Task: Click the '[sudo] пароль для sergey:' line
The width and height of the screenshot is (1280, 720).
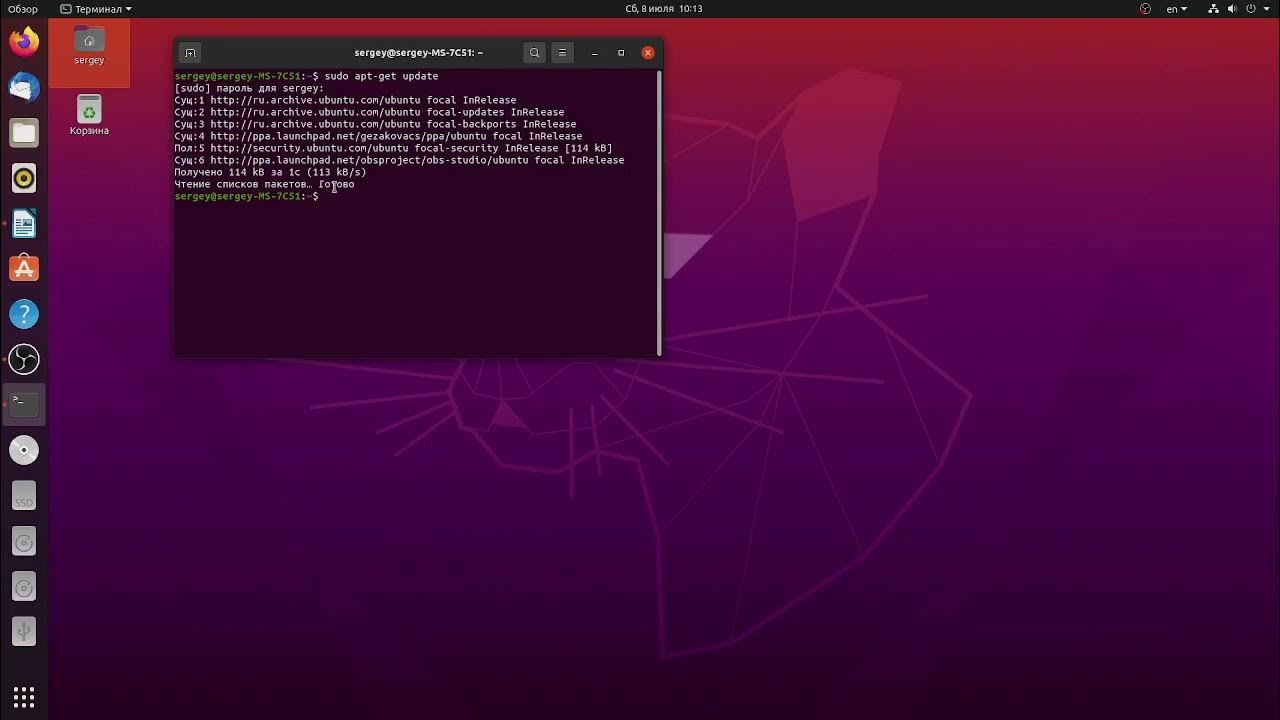Action: tap(249, 88)
